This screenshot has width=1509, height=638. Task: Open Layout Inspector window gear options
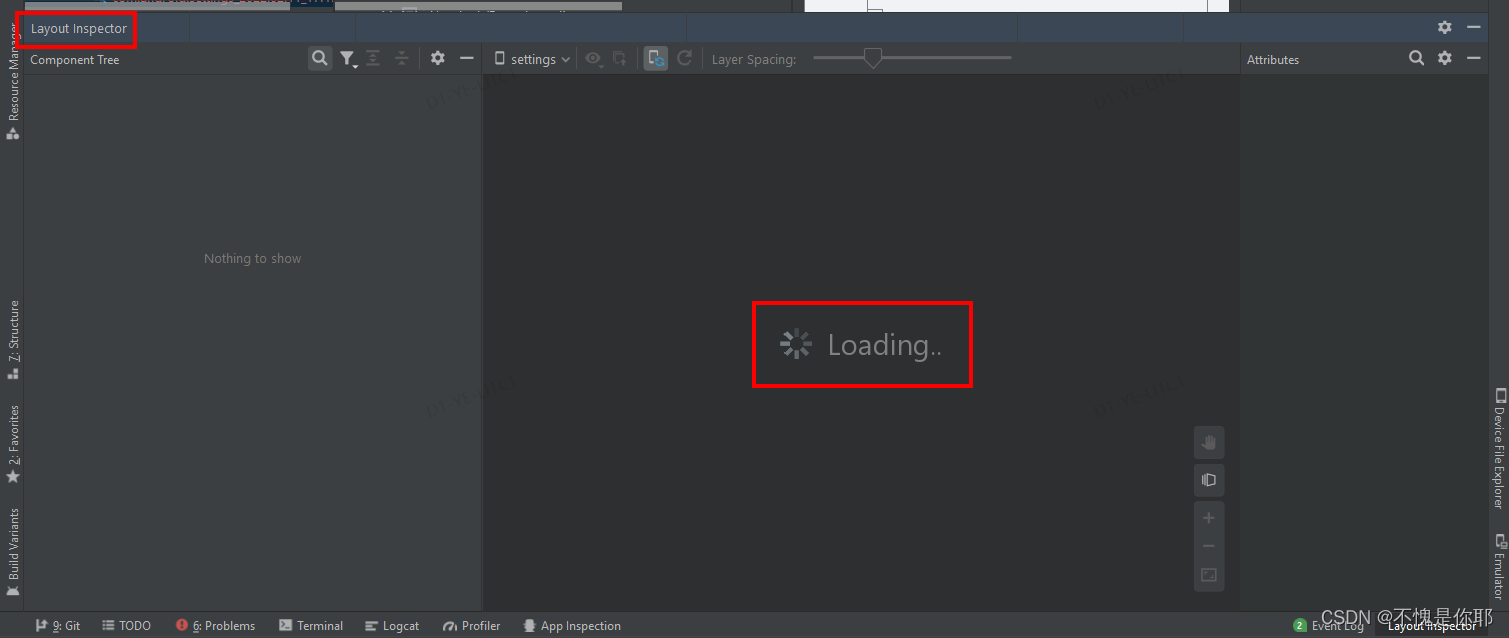click(1444, 28)
